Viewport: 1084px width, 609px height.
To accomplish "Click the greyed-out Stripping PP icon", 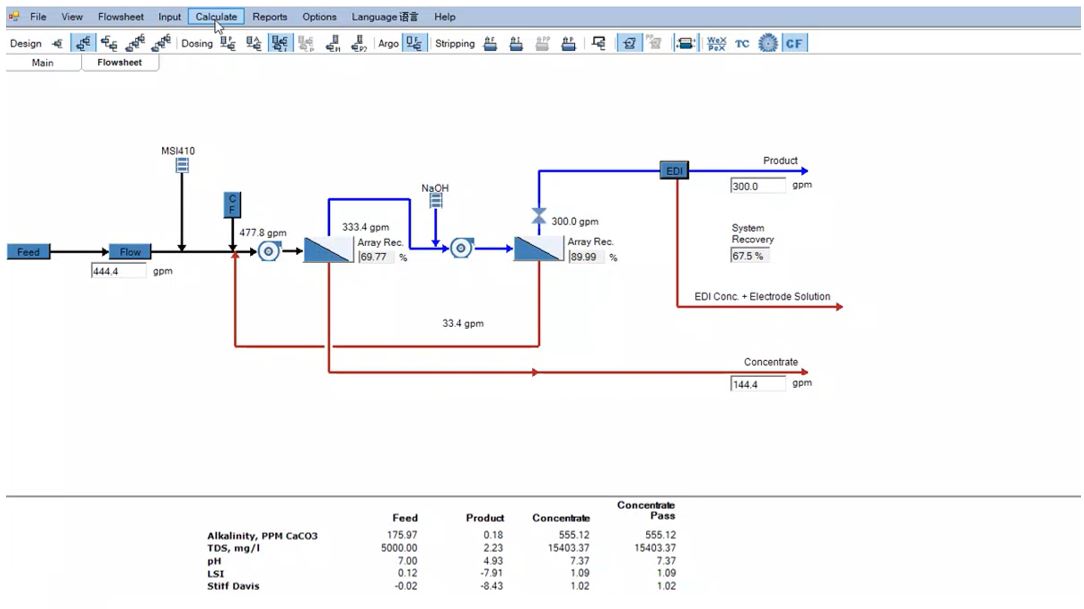I will [x=543, y=44].
